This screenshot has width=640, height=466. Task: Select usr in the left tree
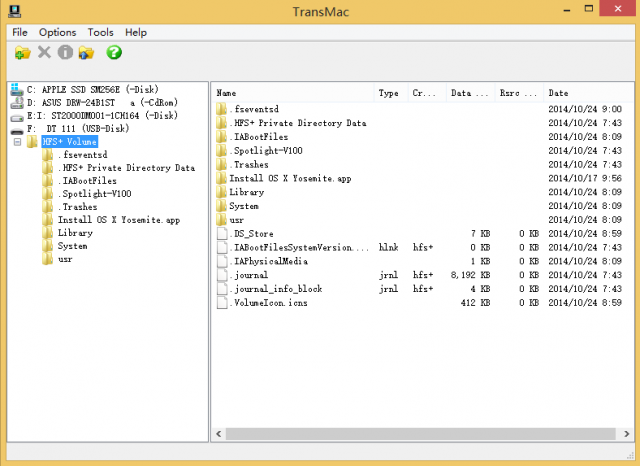(65, 259)
